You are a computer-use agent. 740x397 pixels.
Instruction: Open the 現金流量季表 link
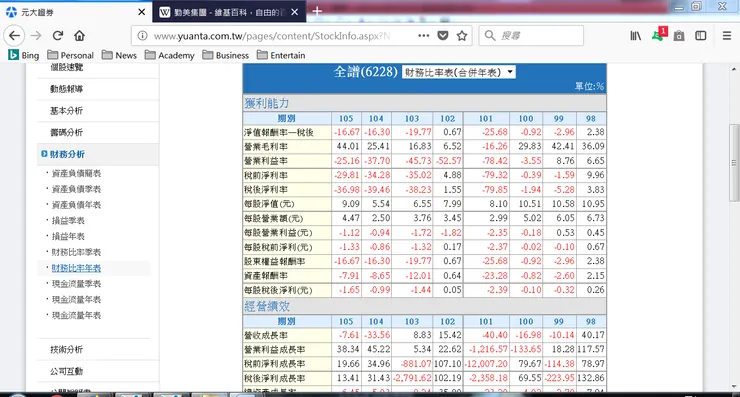[76, 284]
